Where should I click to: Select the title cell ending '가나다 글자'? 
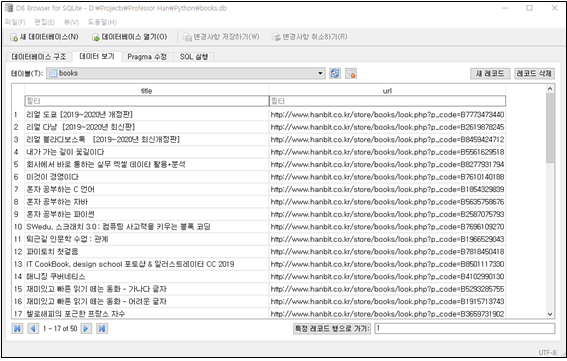coord(146,289)
